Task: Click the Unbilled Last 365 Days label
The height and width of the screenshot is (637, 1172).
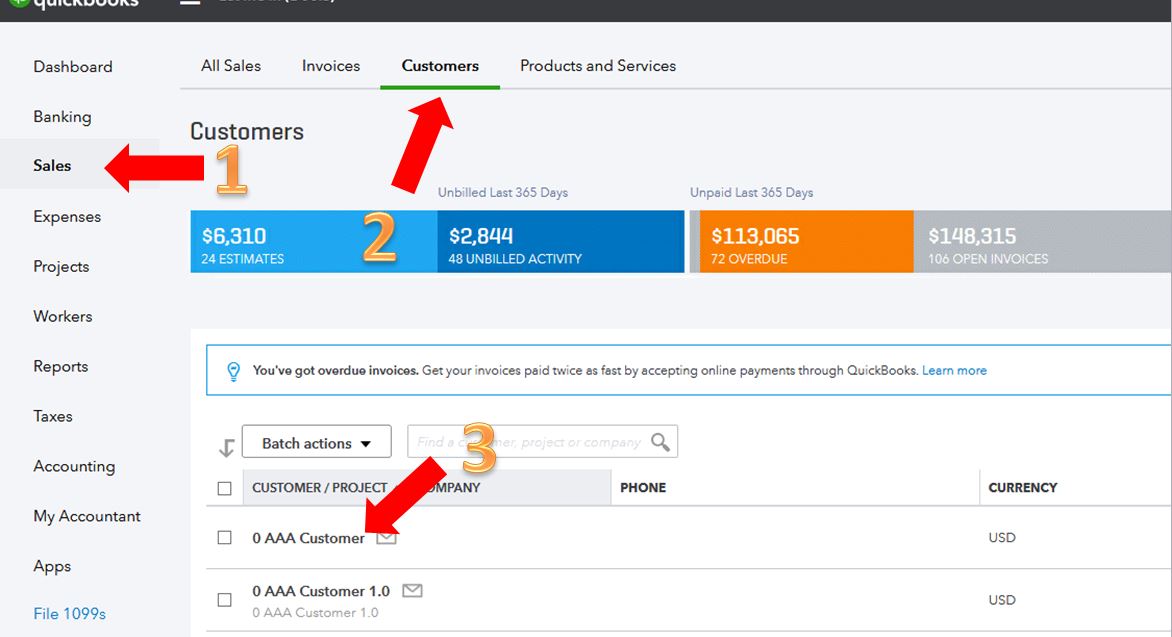Action: pos(503,192)
